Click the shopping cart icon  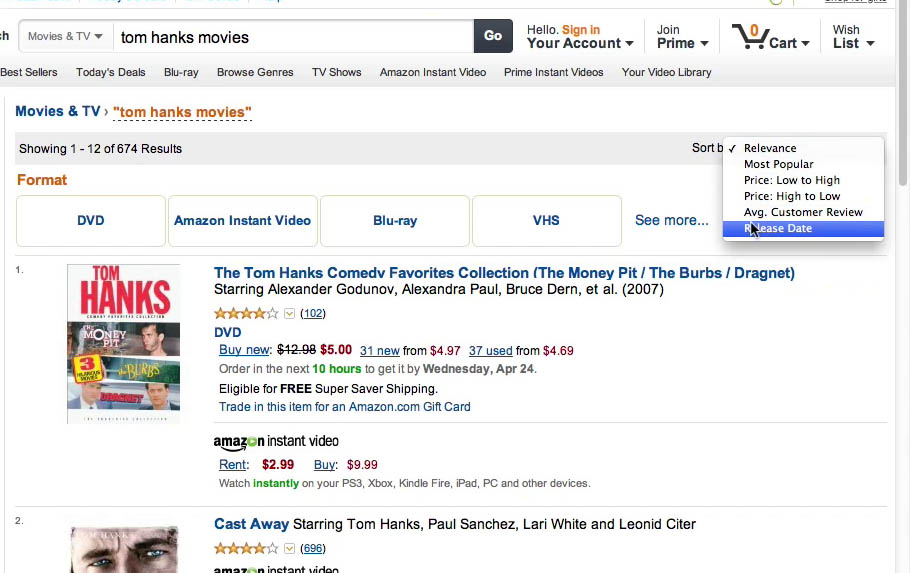748,36
